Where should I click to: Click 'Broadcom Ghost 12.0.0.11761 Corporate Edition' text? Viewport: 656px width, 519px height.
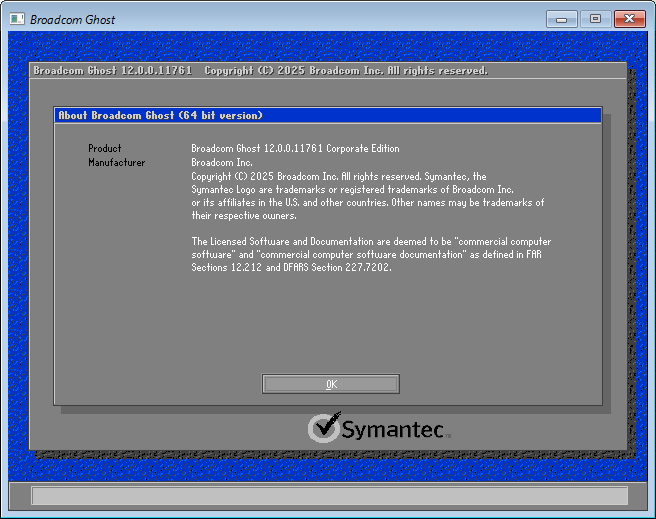pos(295,148)
